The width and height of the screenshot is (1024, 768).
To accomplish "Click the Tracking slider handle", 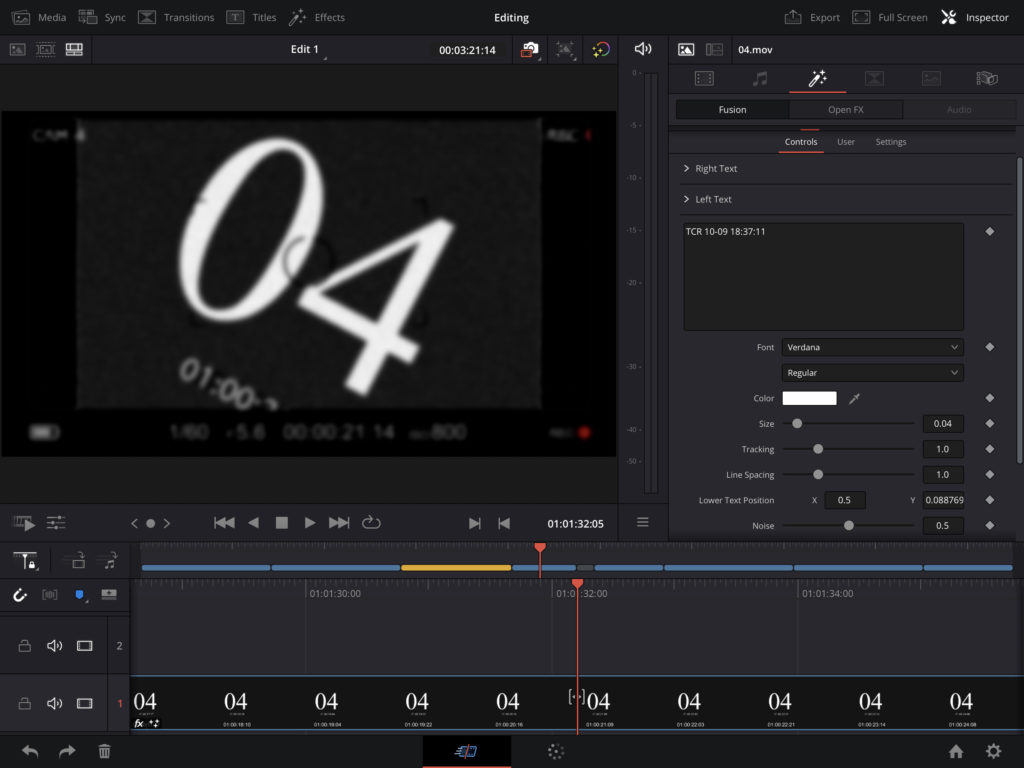I will (x=818, y=449).
